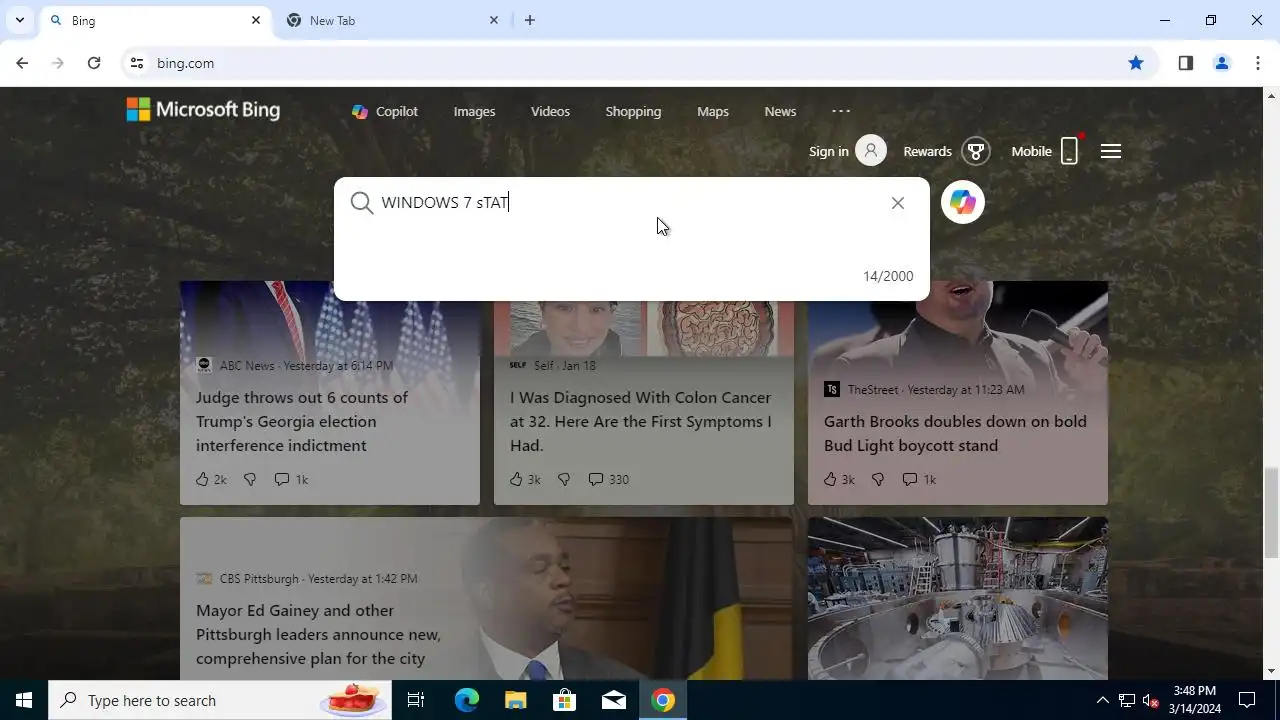Open comments on the Garth Brooks article
The width and height of the screenshot is (1280, 720).
pyautogui.click(x=919, y=479)
